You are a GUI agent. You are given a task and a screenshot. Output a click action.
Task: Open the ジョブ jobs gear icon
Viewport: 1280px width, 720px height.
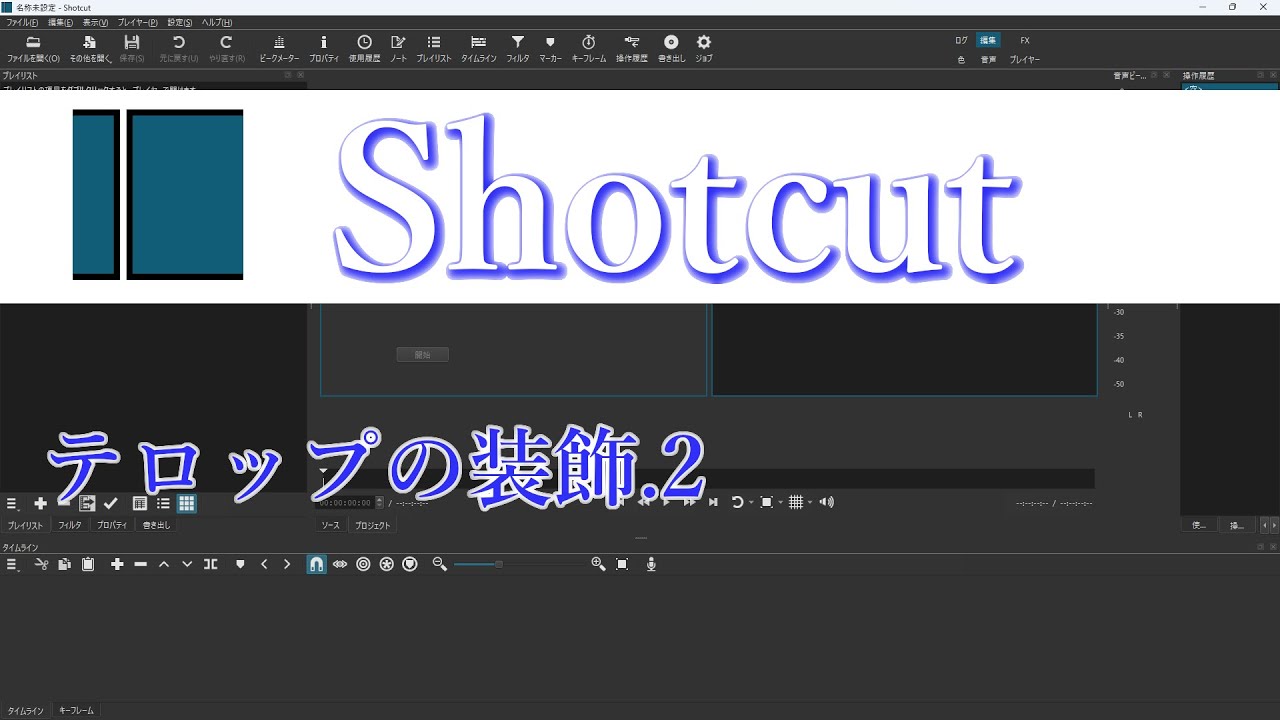point(704,48)
